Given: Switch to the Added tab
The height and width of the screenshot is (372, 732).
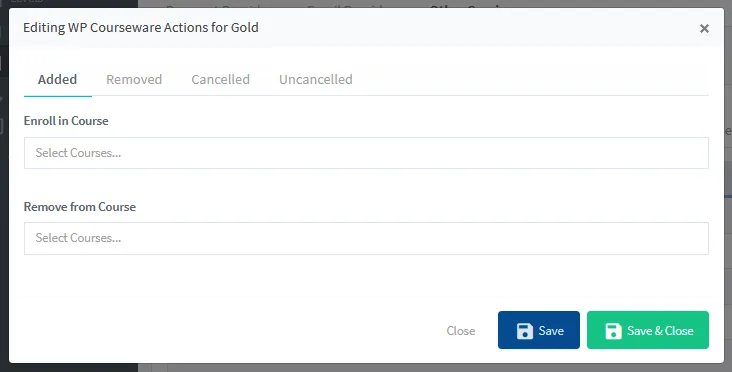Looking at the screenshot, I should coord(57,79).
